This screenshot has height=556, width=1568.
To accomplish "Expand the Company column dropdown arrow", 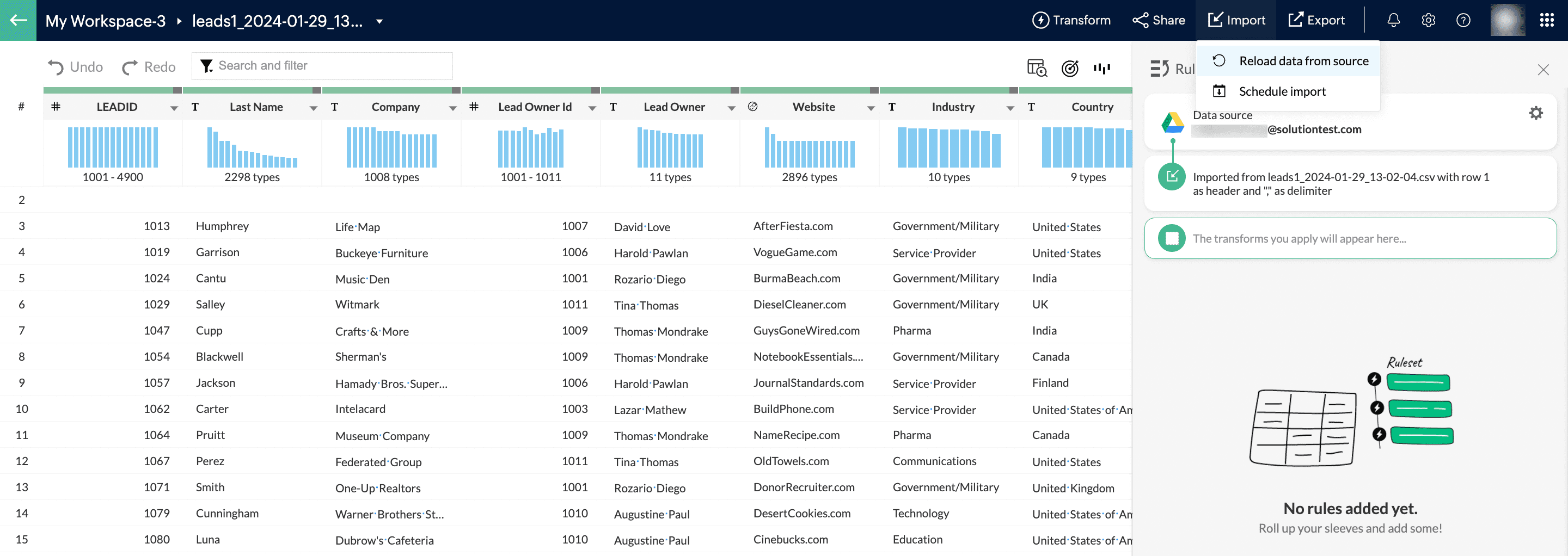I will (x=453, y=108).
